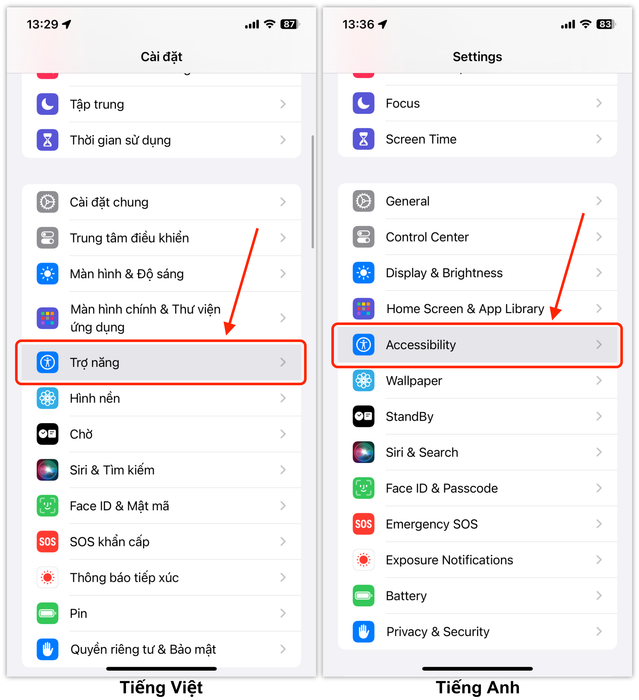The height and width of the screenshot is (700, 639).
Task: Tap the Siri & Search icon
Action: tap(363, 452)
